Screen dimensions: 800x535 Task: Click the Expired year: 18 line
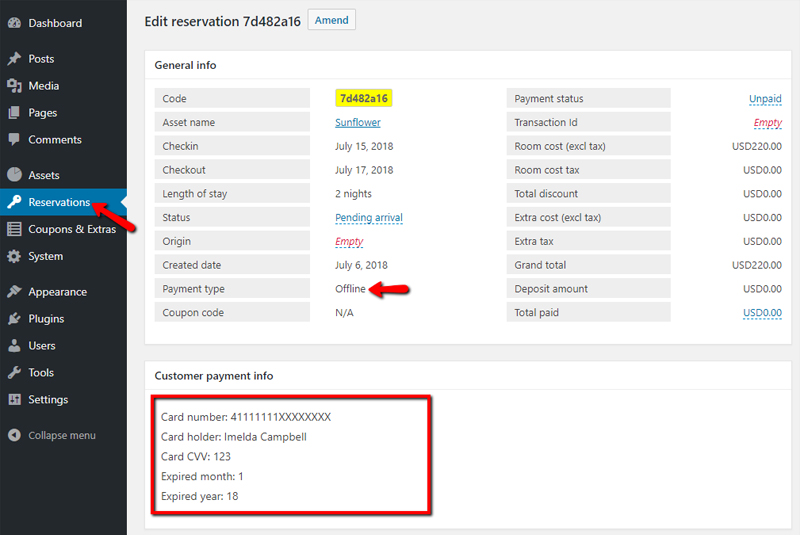(x=199, y=496)
